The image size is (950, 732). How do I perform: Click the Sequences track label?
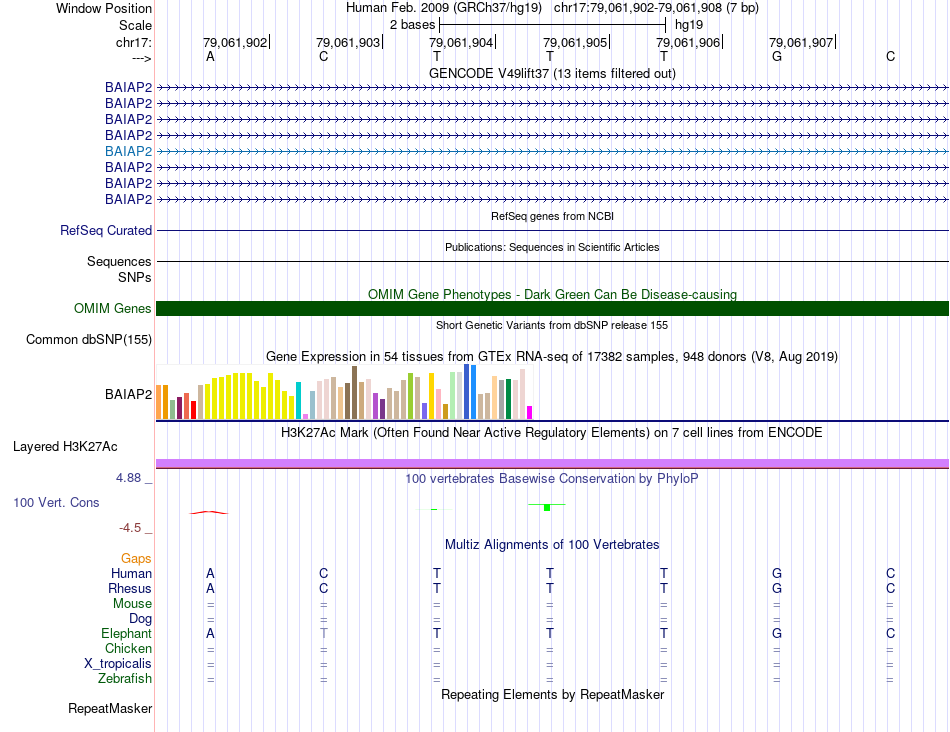(x=119, y=261)
